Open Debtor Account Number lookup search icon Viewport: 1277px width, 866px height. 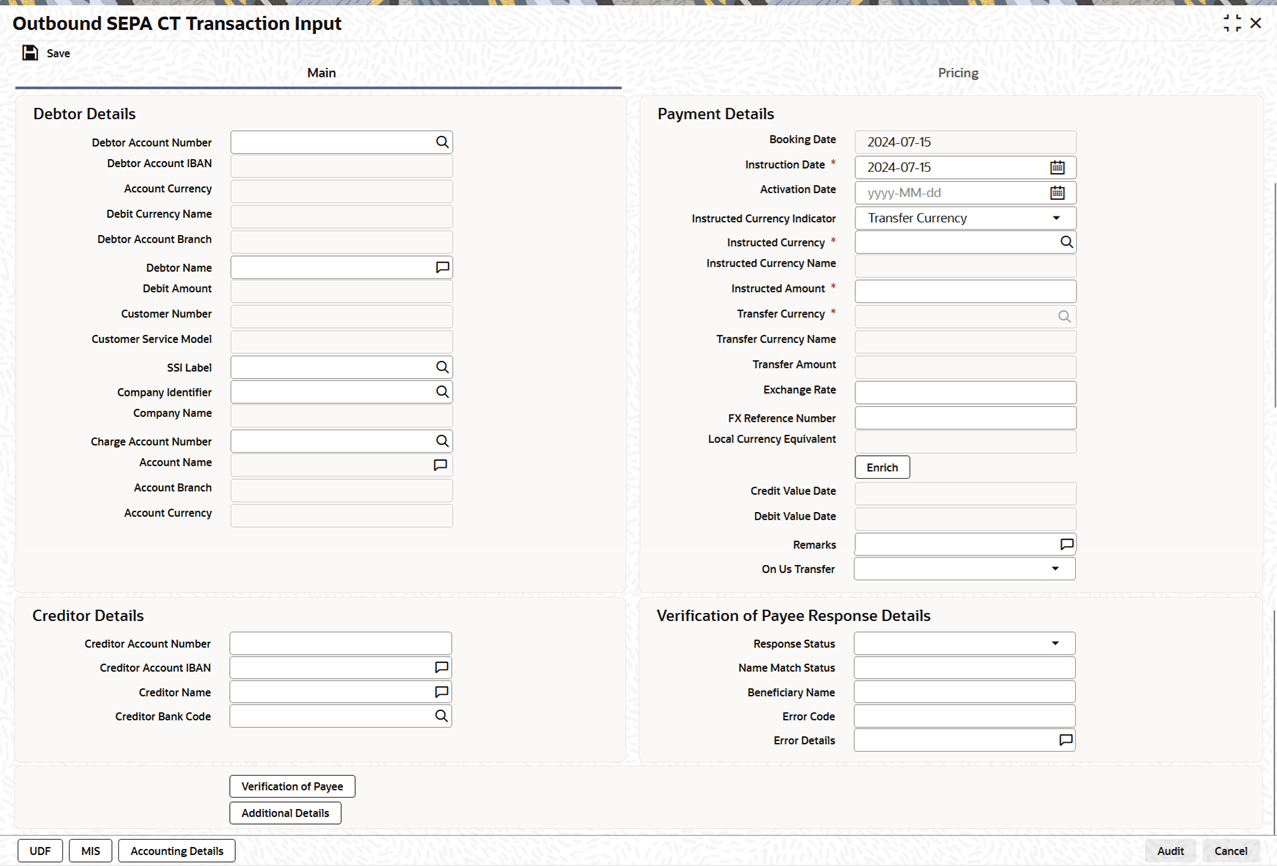(442, 142)
